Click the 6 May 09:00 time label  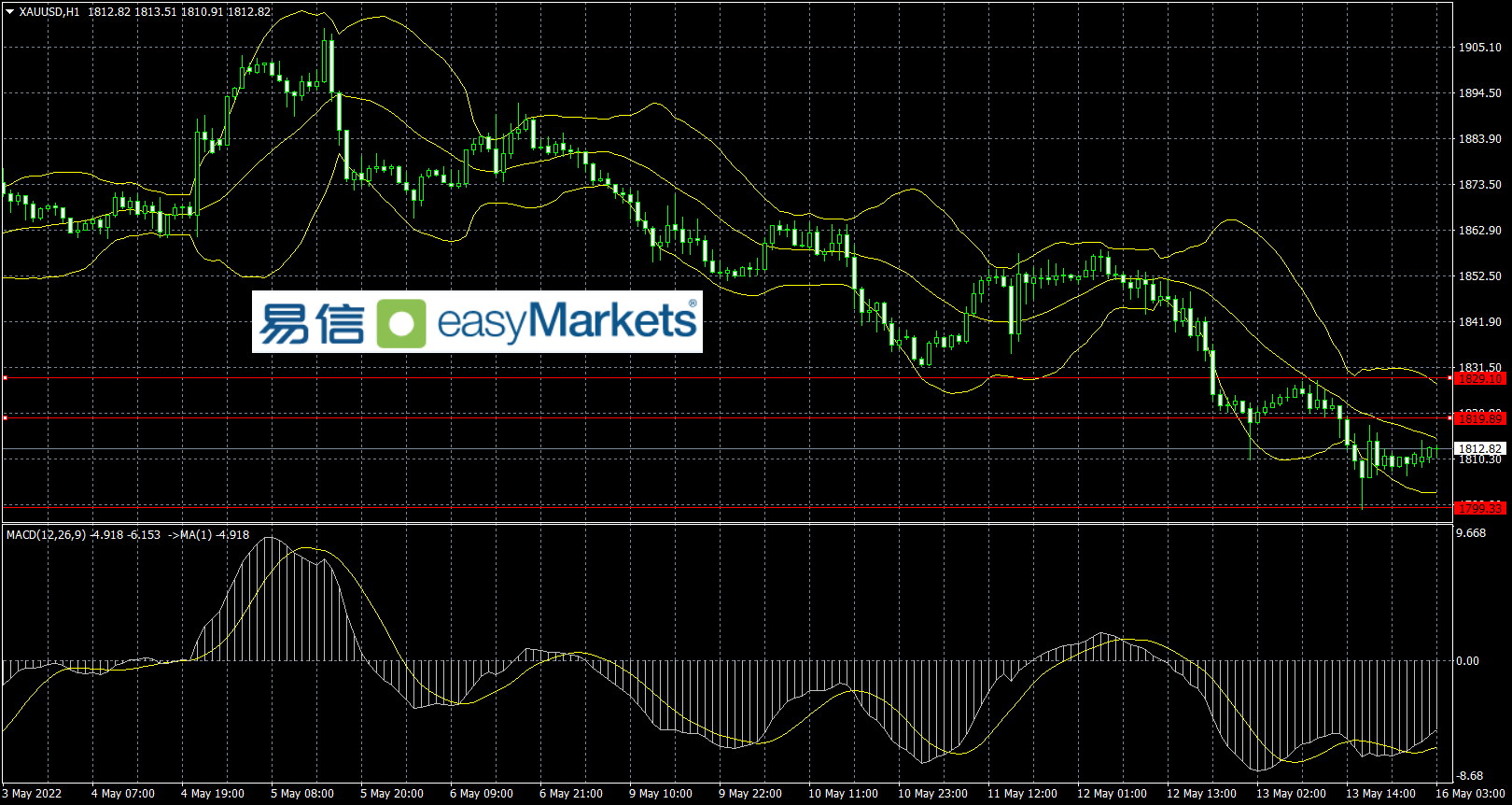click(482, 794)
